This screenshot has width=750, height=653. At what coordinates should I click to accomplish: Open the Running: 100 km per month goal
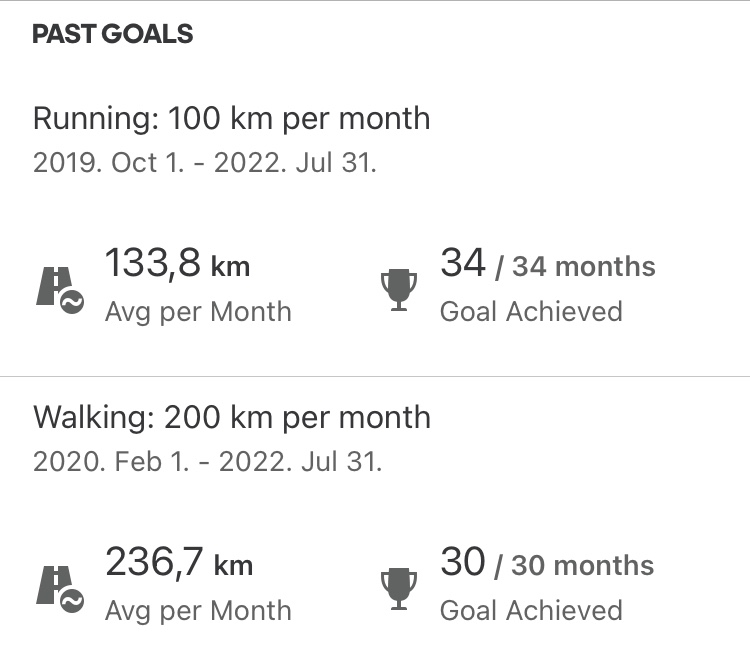coord(231,119)
